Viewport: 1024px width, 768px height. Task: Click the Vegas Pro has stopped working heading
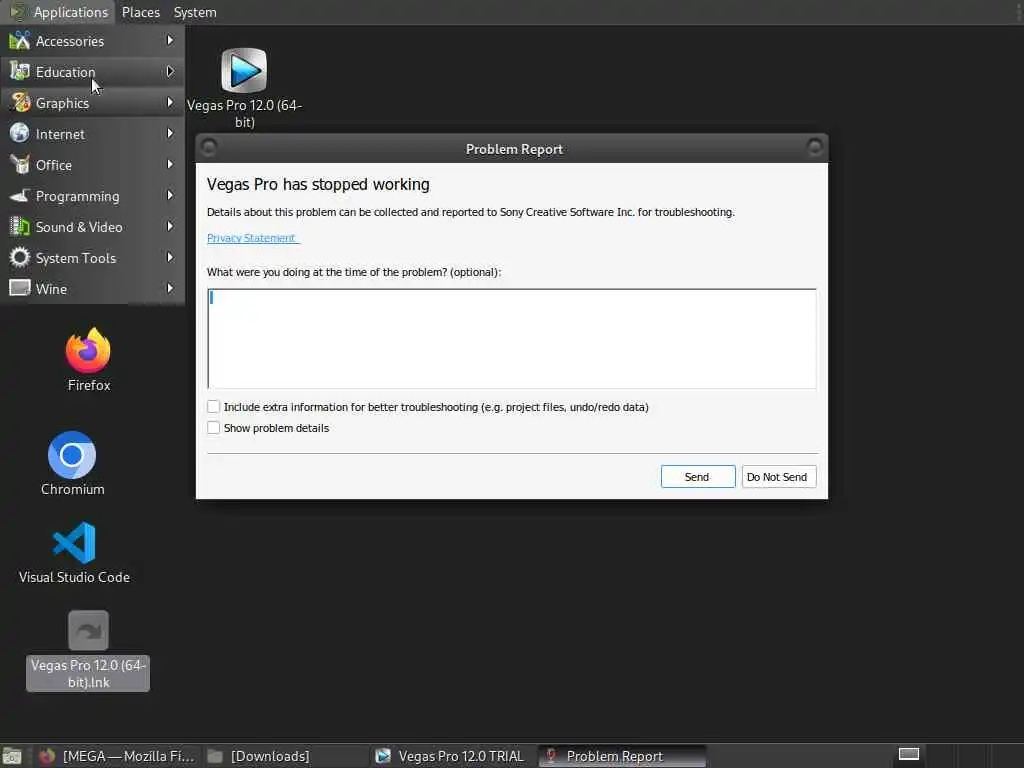click(318, 185)
